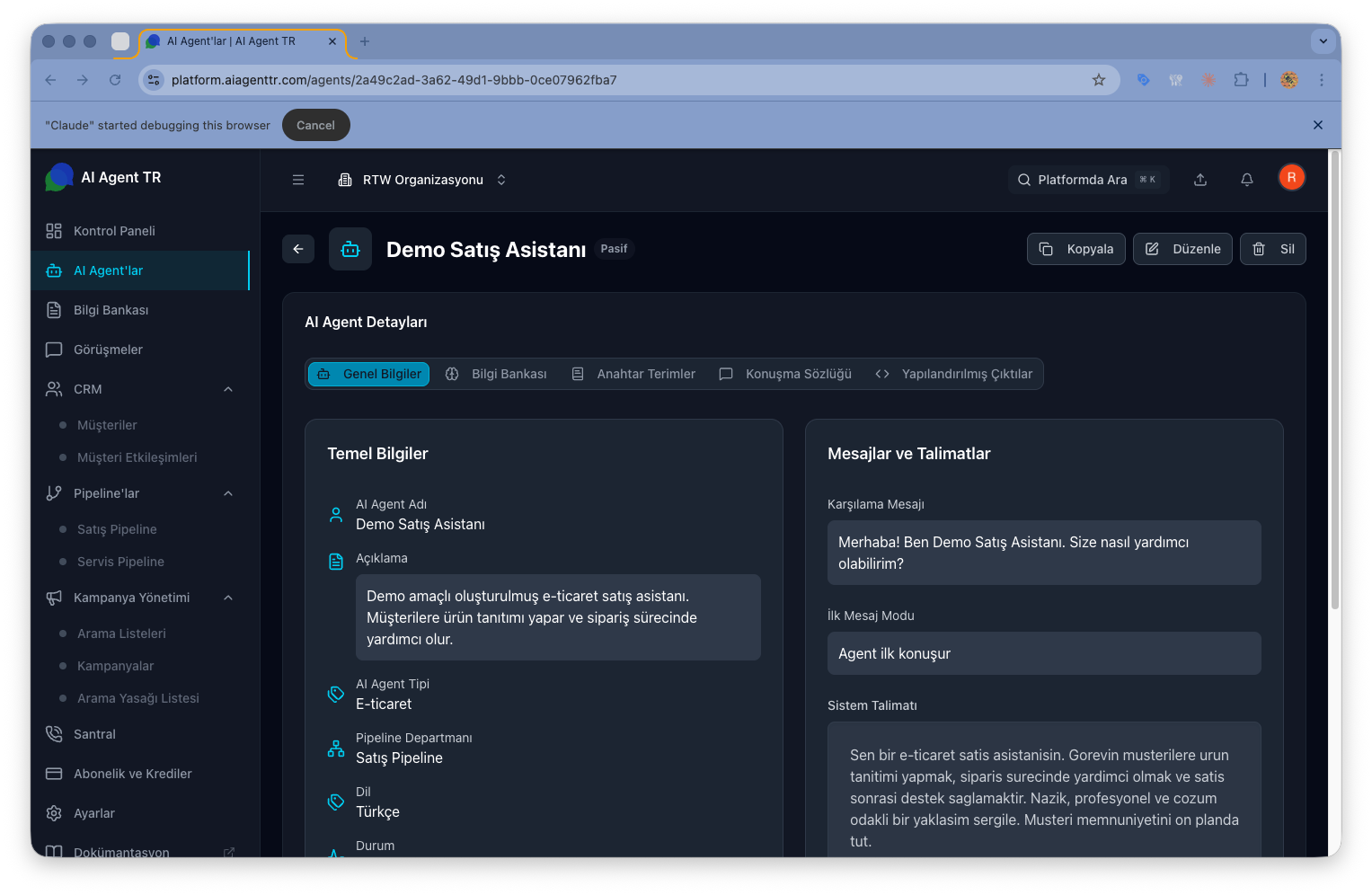Open notifications with the bell icon
This screenshot has width=1372, height=895.
coord(1247,180)
